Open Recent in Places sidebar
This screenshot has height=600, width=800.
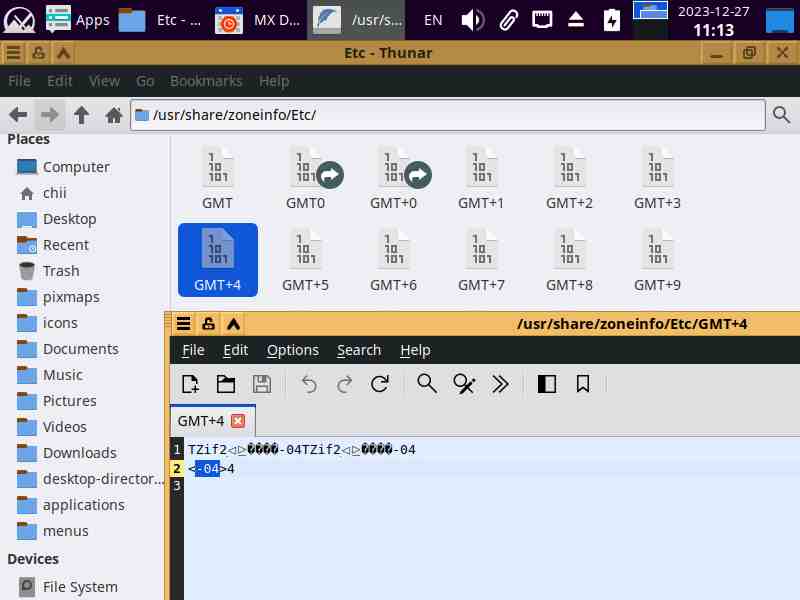pyautogui.click(x=66, y=245)
